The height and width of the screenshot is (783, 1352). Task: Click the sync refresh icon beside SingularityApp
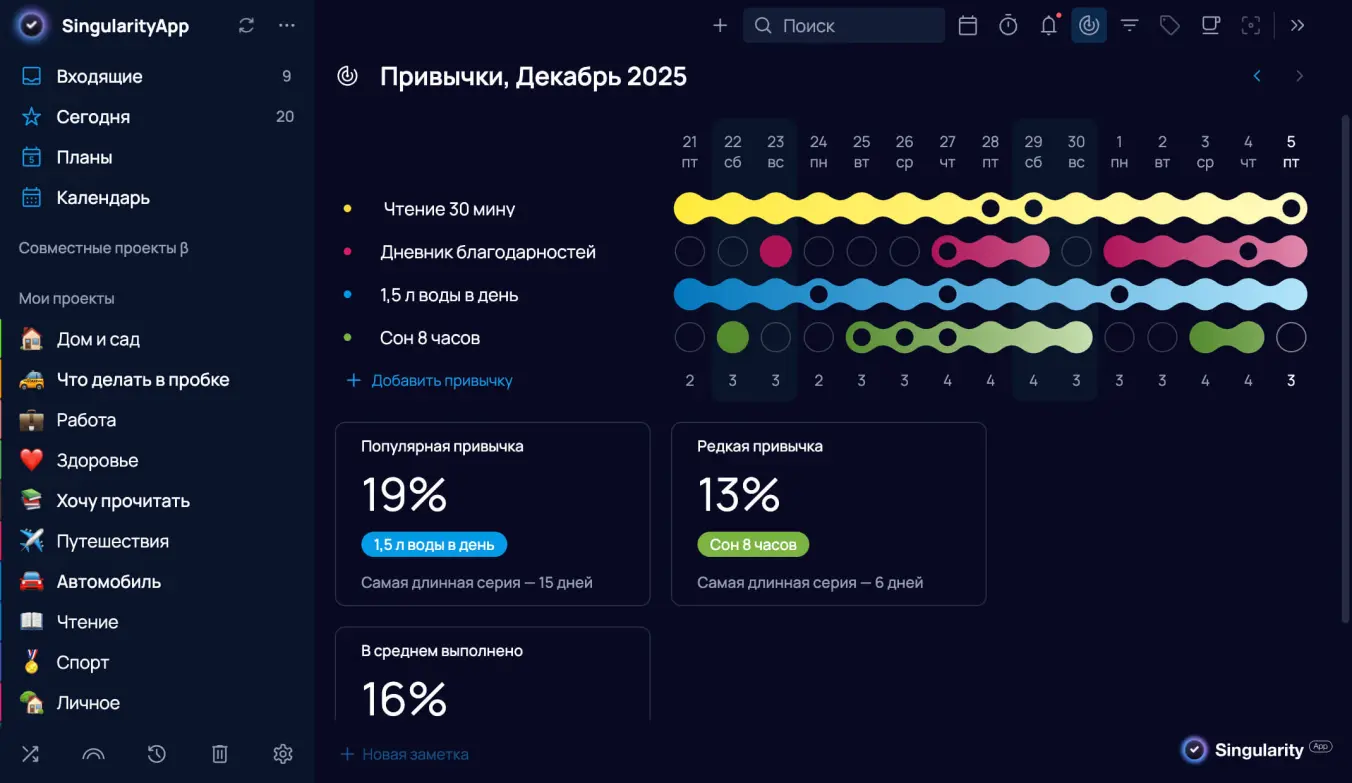coord(246,25)
